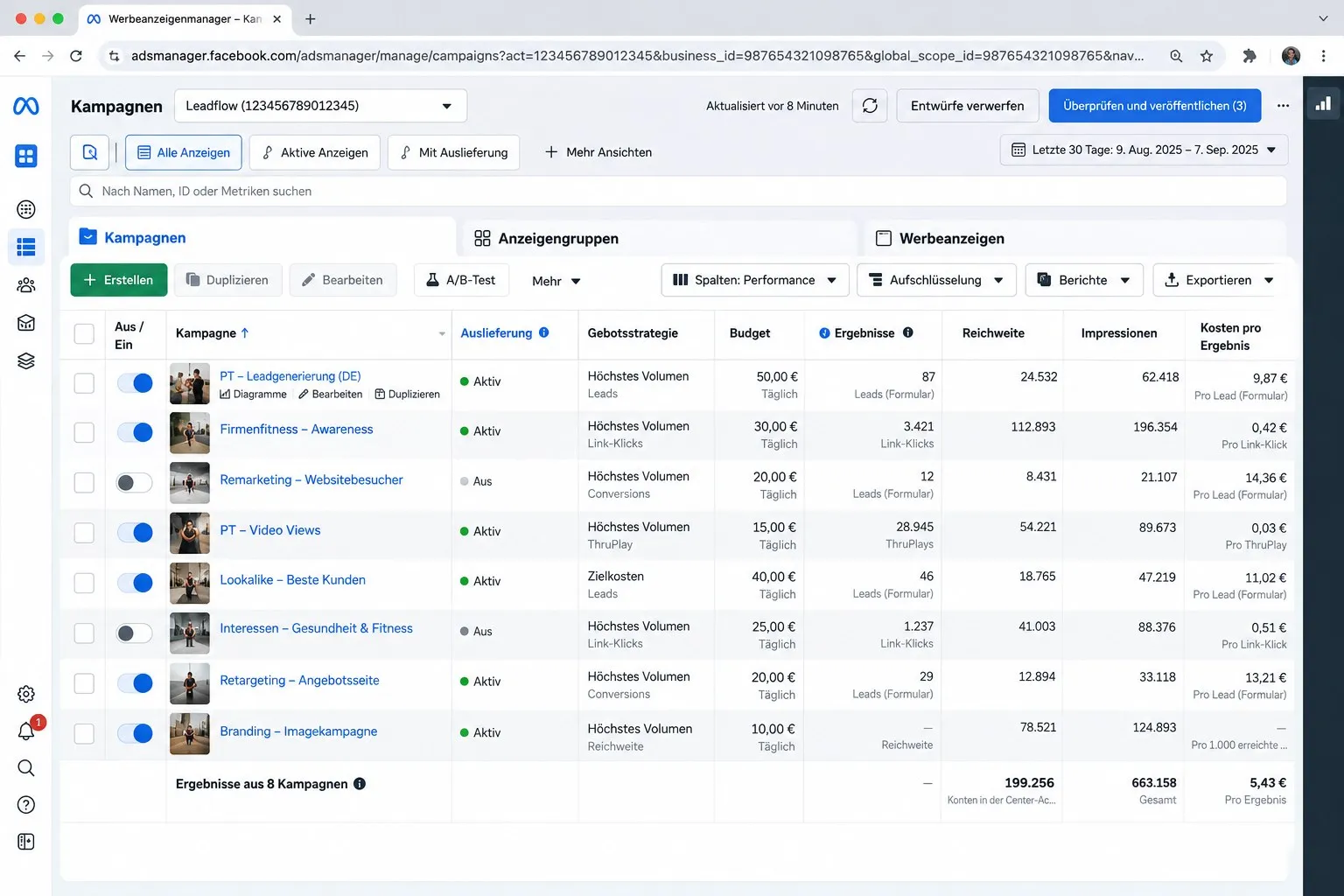
Task: Click the campaign search input field
Action: [678, 192]
